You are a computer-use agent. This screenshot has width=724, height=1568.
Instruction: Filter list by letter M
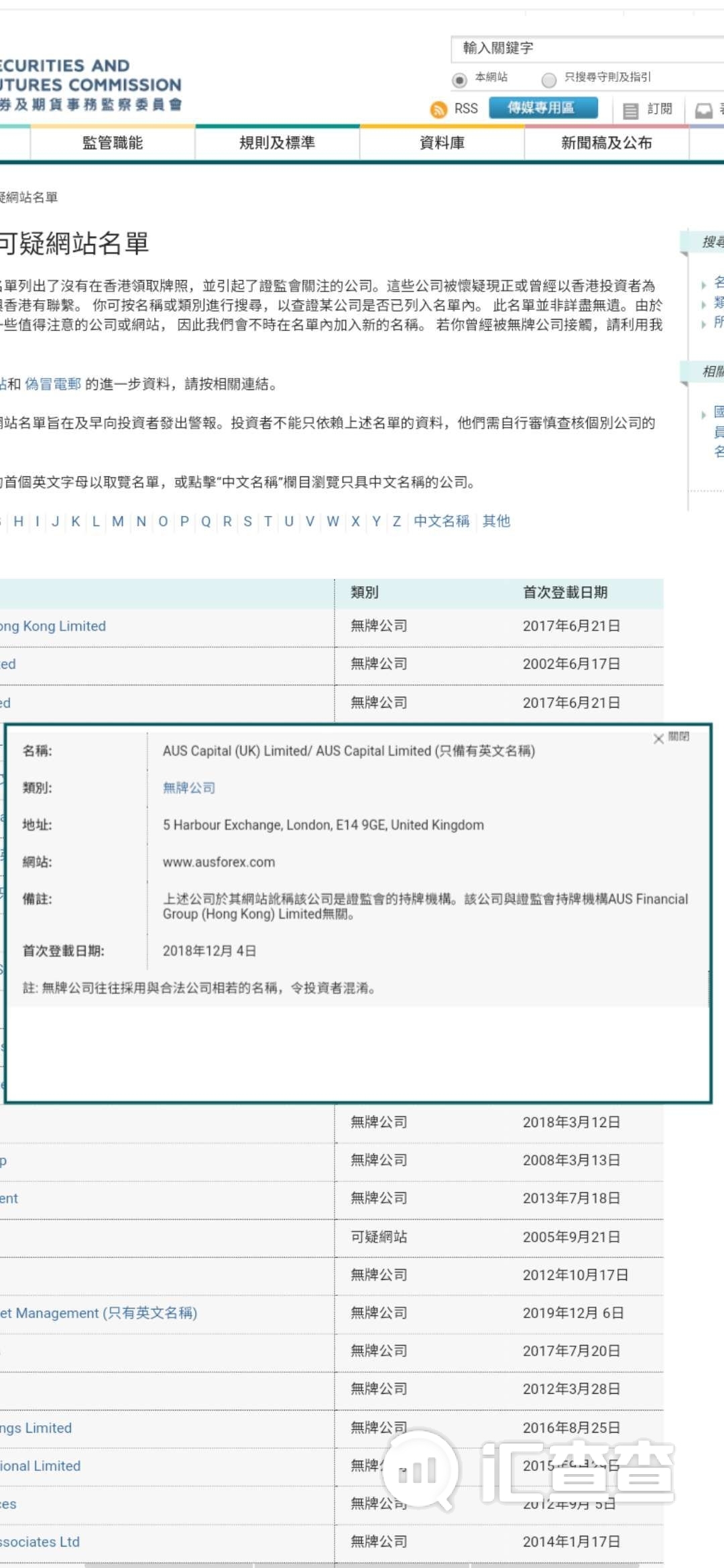point(118,521)
